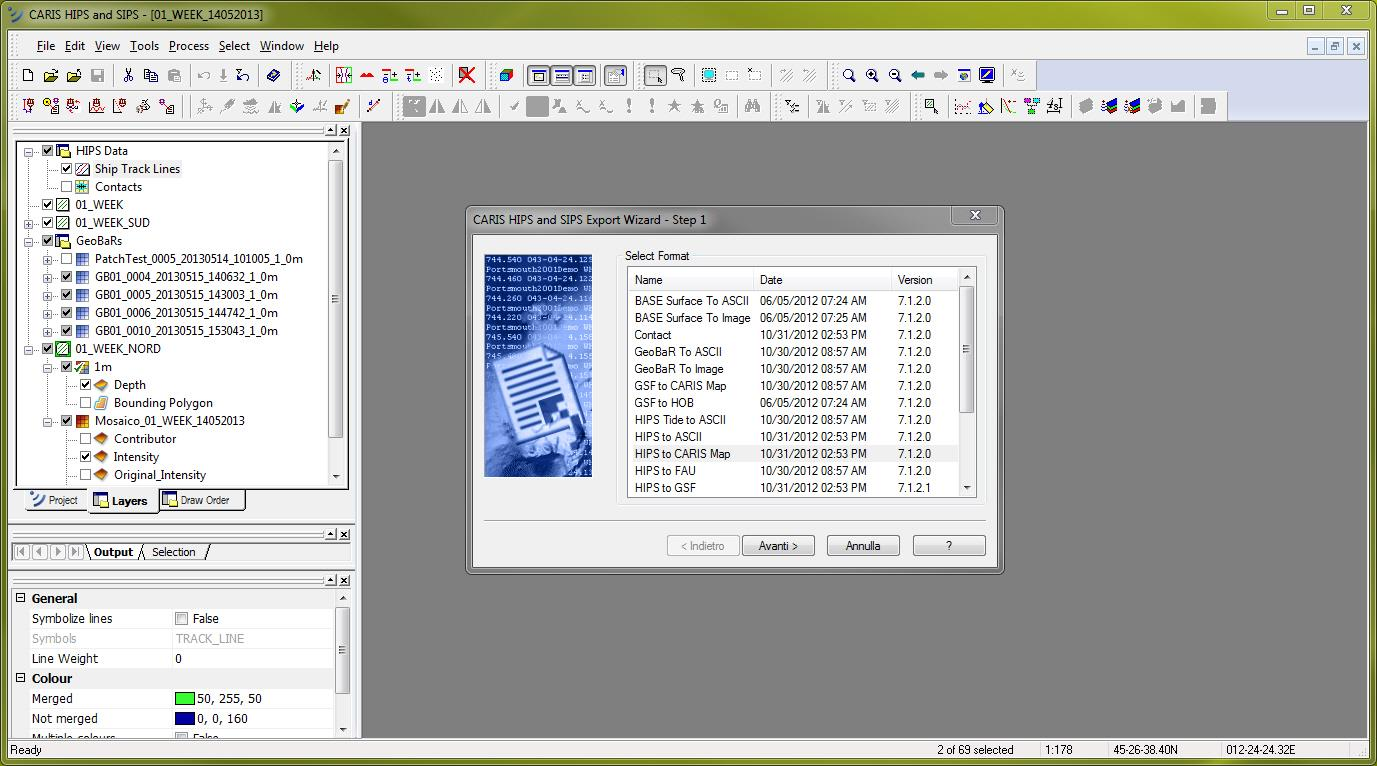Click the Annulla button
Image resolution: width=1377 pixels, height=766 pixels.
[x=863, y=546]
